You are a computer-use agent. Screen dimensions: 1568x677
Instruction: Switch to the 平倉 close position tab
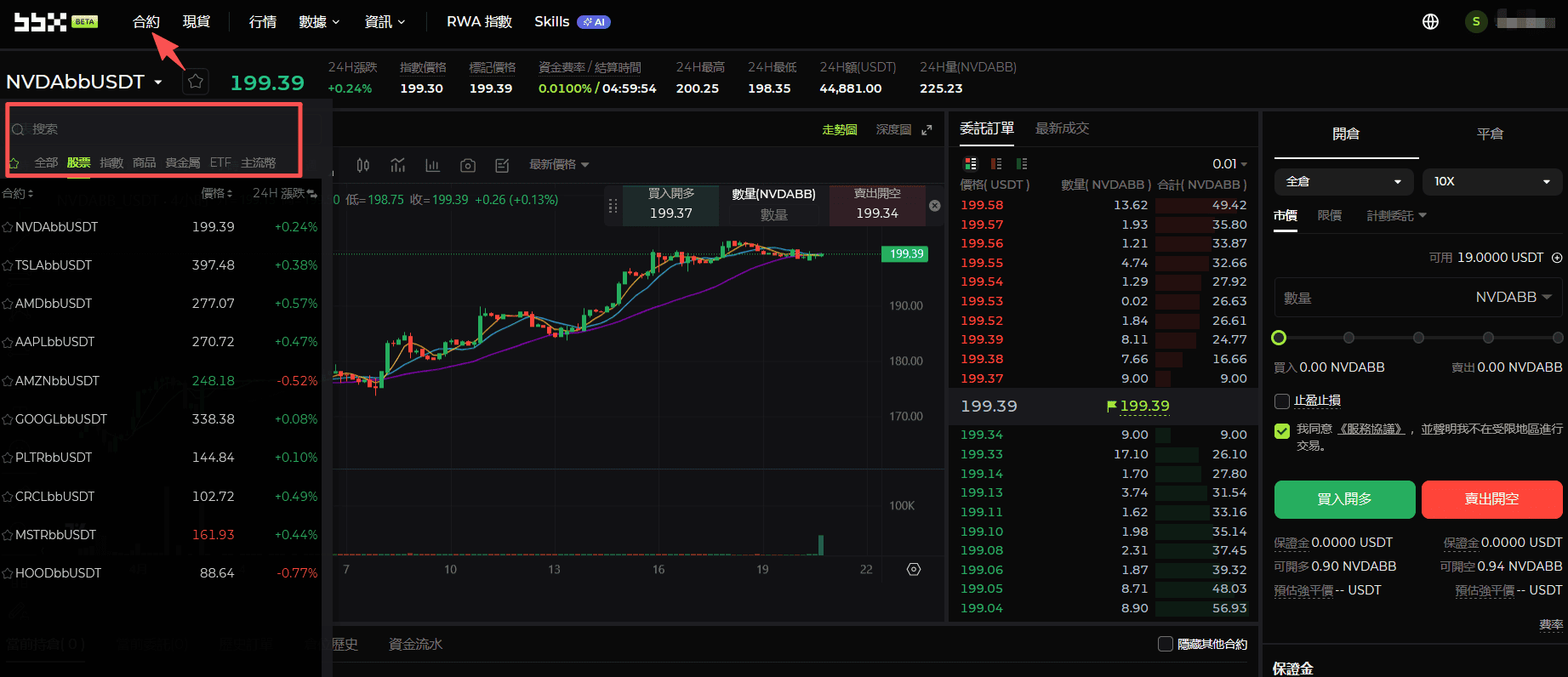pos(1491,134)
